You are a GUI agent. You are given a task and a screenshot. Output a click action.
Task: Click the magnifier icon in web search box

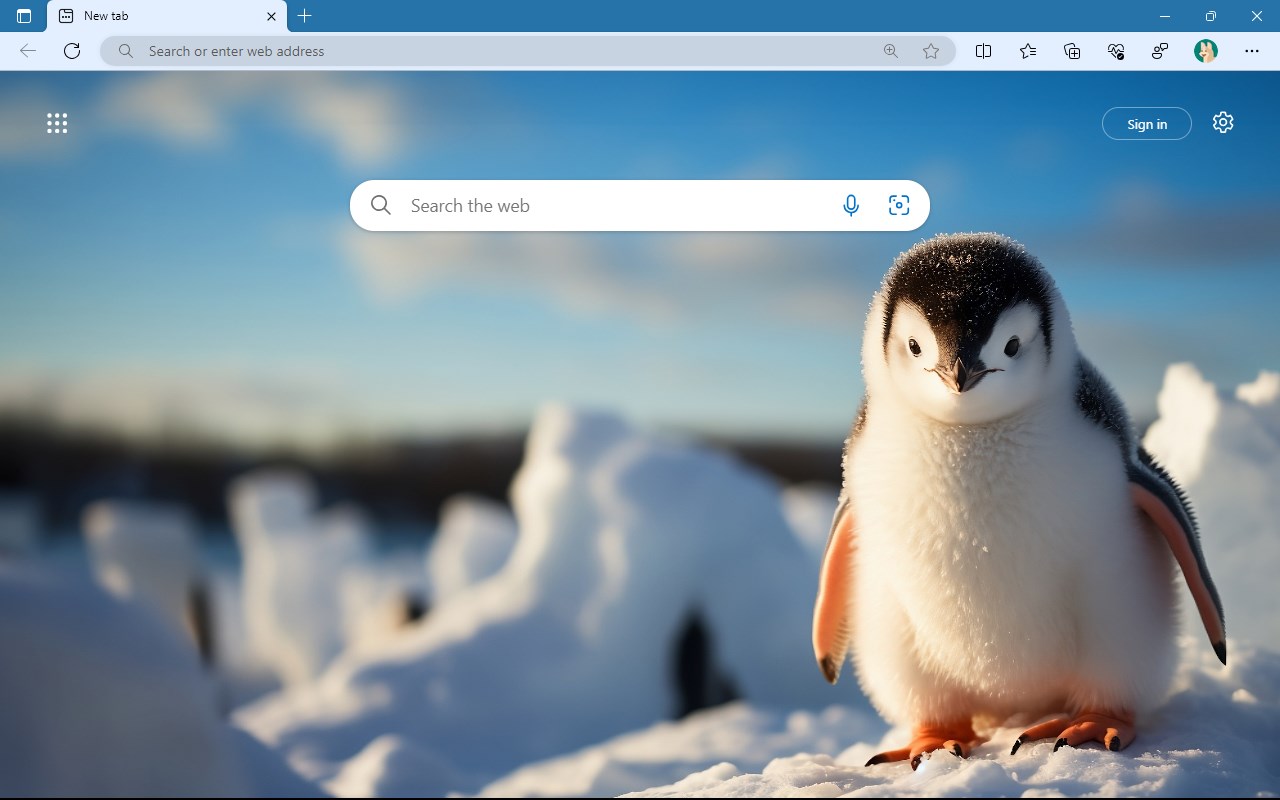coord(381,205)
